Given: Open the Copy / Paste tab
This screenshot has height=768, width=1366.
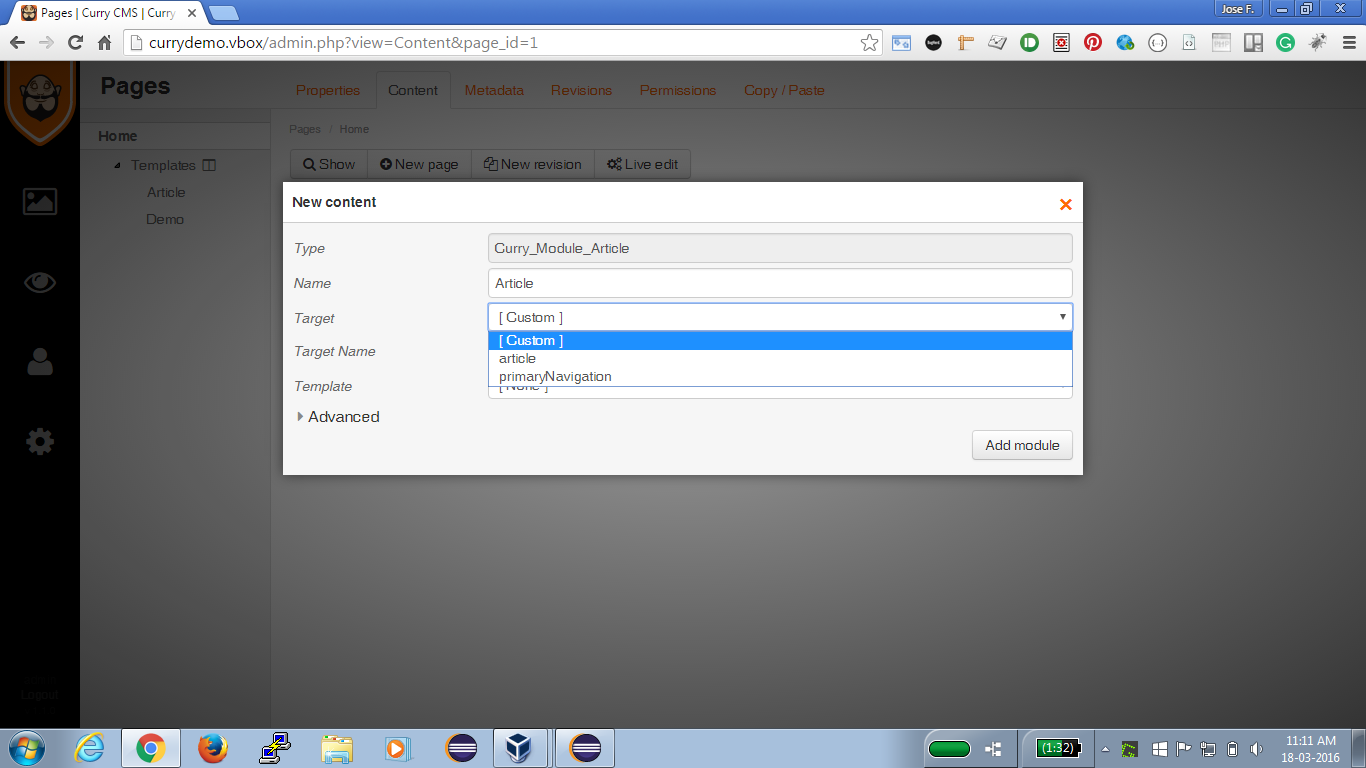Looking at the screenshot, I should (x=784, y=90).
